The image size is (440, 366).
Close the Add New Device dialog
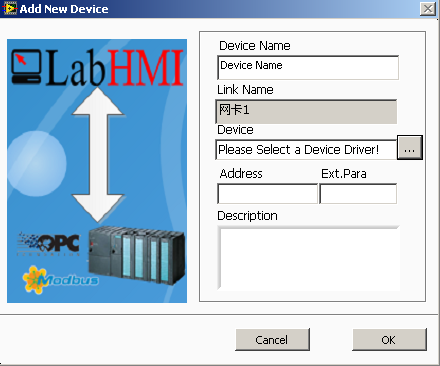[x=428, y=9]
